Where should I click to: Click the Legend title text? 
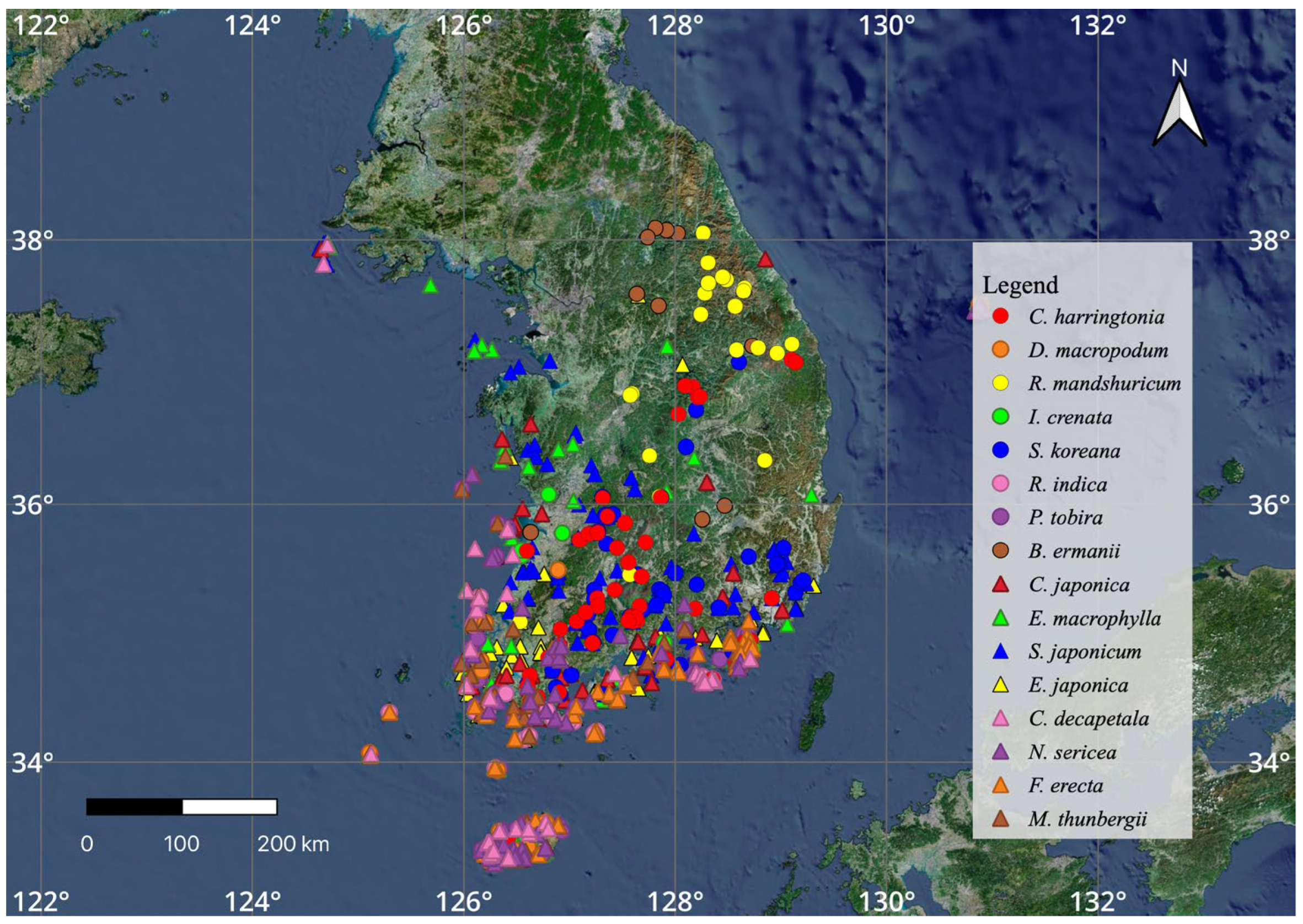pos(1020,284)
